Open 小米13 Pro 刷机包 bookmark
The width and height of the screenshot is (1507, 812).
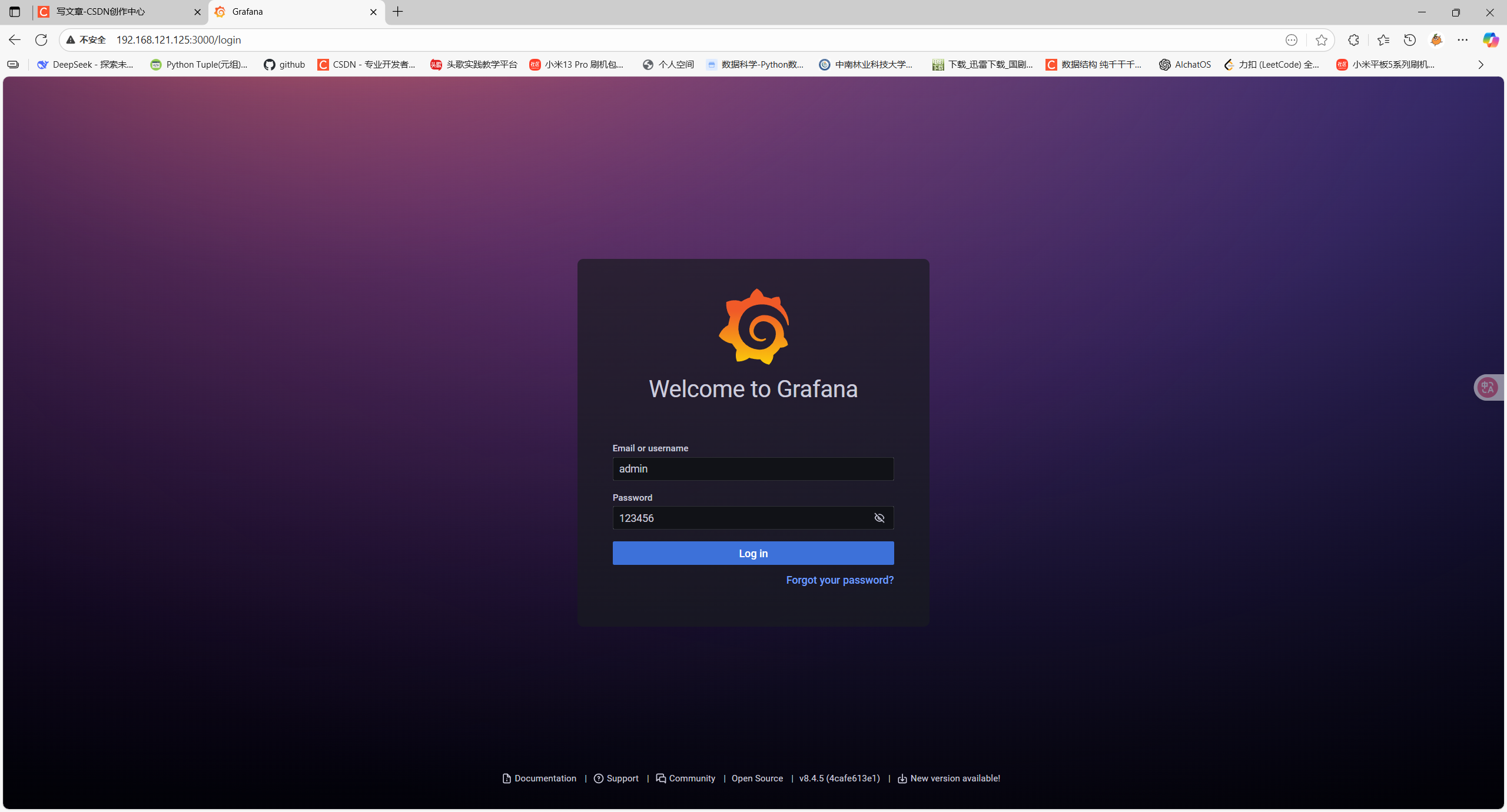pos(576,65)
